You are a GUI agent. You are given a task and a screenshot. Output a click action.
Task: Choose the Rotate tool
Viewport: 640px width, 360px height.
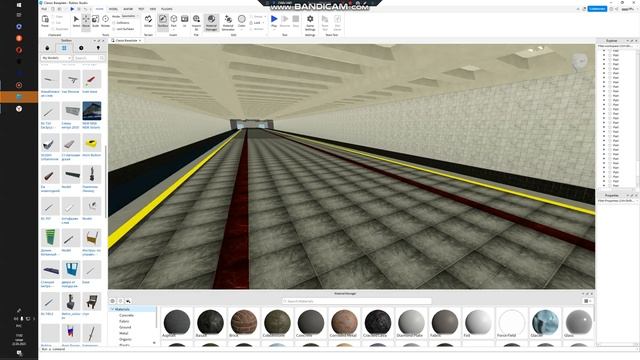tap(105, 21)
